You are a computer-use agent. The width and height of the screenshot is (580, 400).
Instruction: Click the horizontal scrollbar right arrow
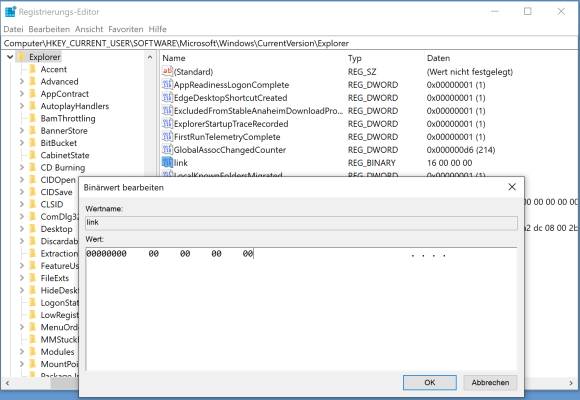[572, 383]
